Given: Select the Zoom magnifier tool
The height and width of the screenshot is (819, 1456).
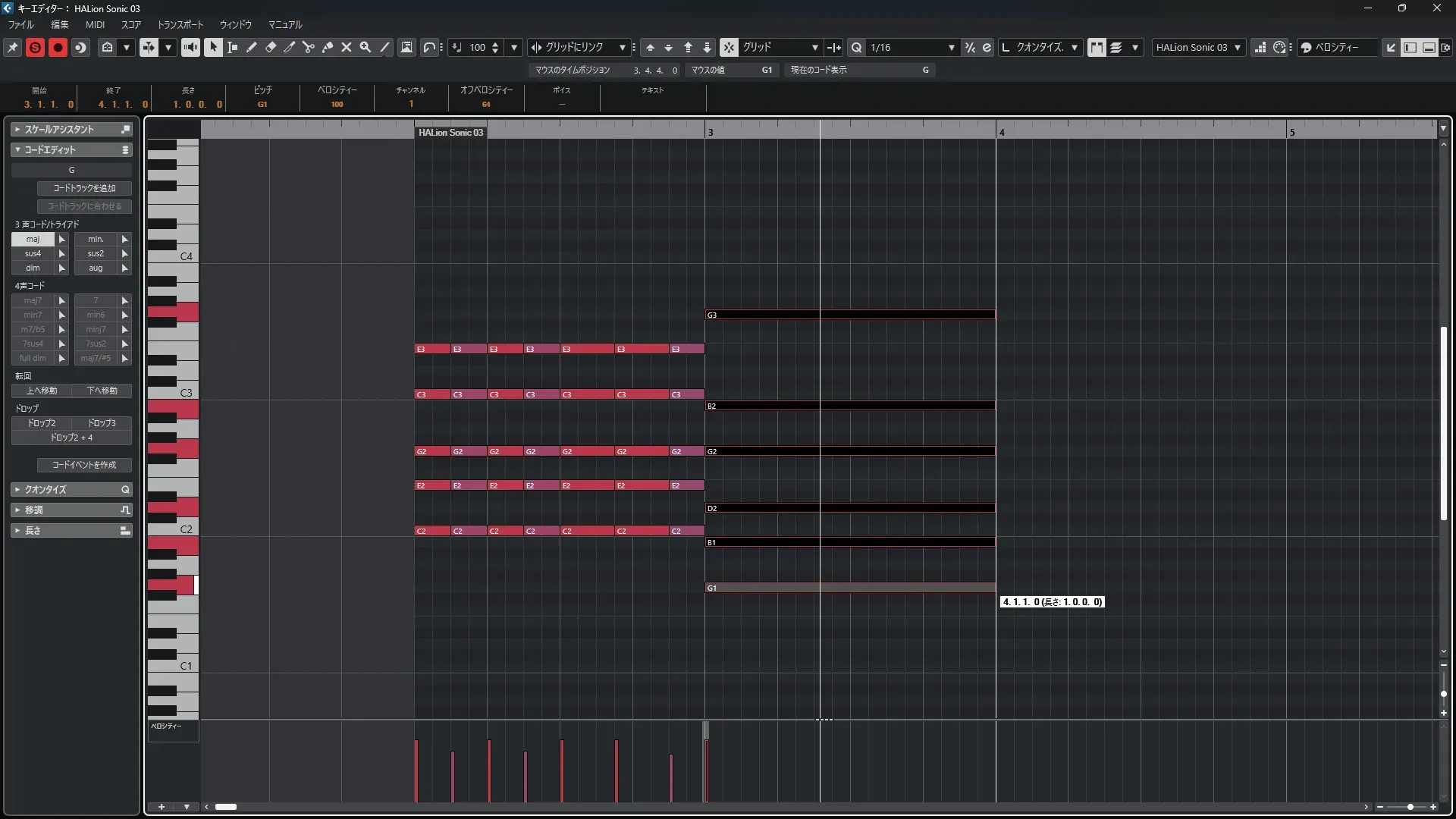Looking at the screenshot, I should coord(366,47).
